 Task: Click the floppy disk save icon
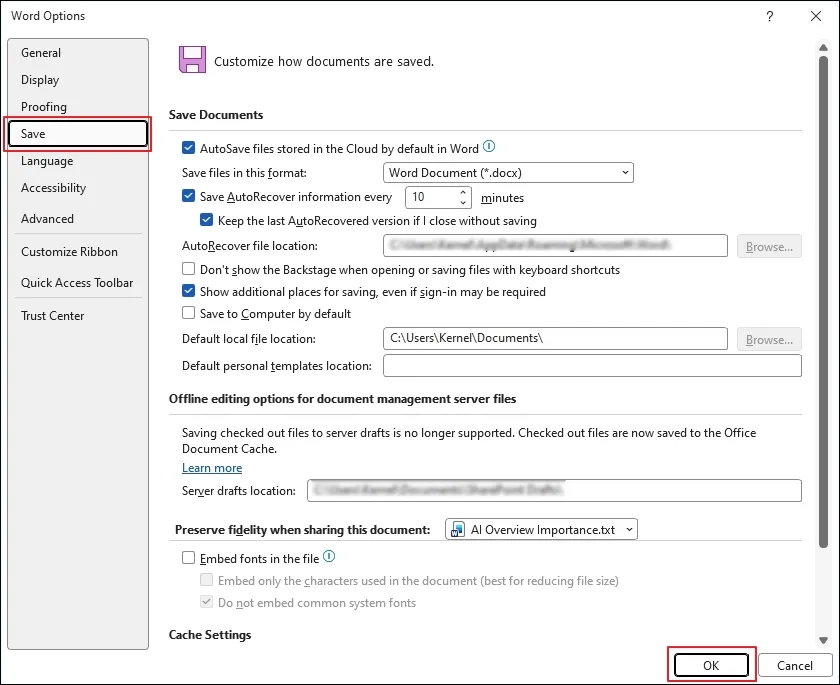pyautogui.click(x=192, y=59)
